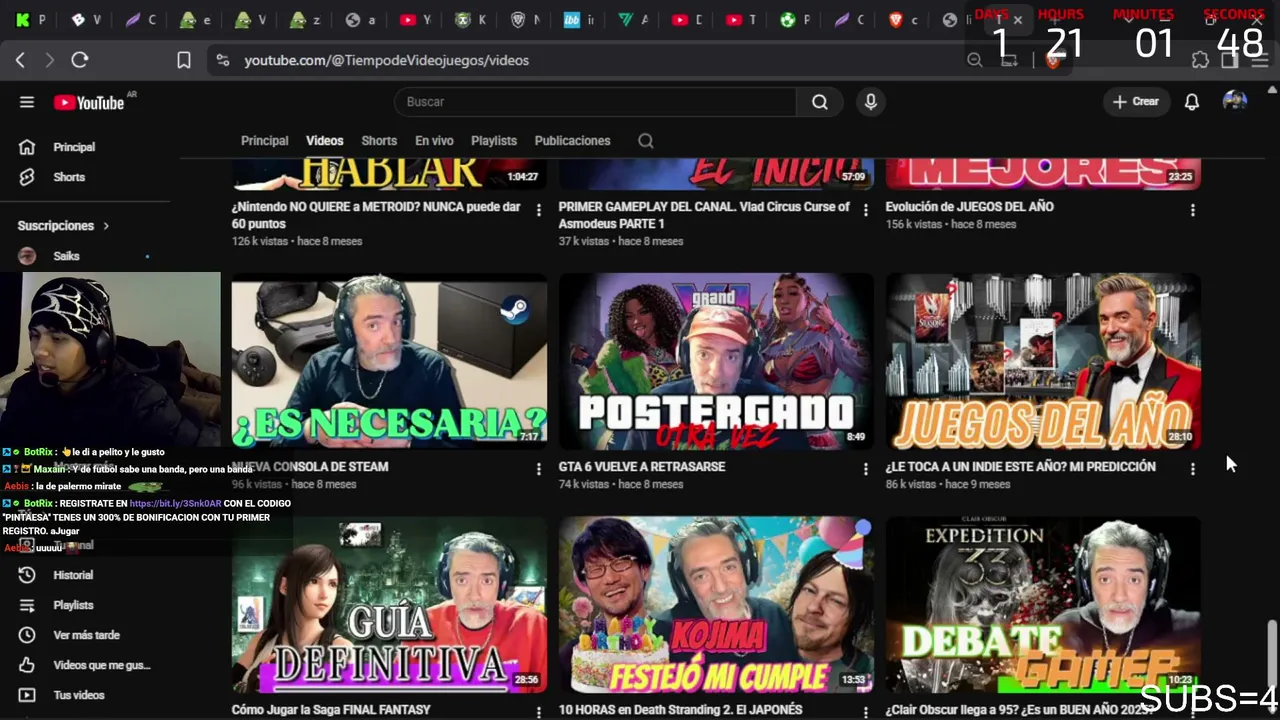Click the search magnifier button
This screenshot has width=1280, height=720.
pos(820,102)
